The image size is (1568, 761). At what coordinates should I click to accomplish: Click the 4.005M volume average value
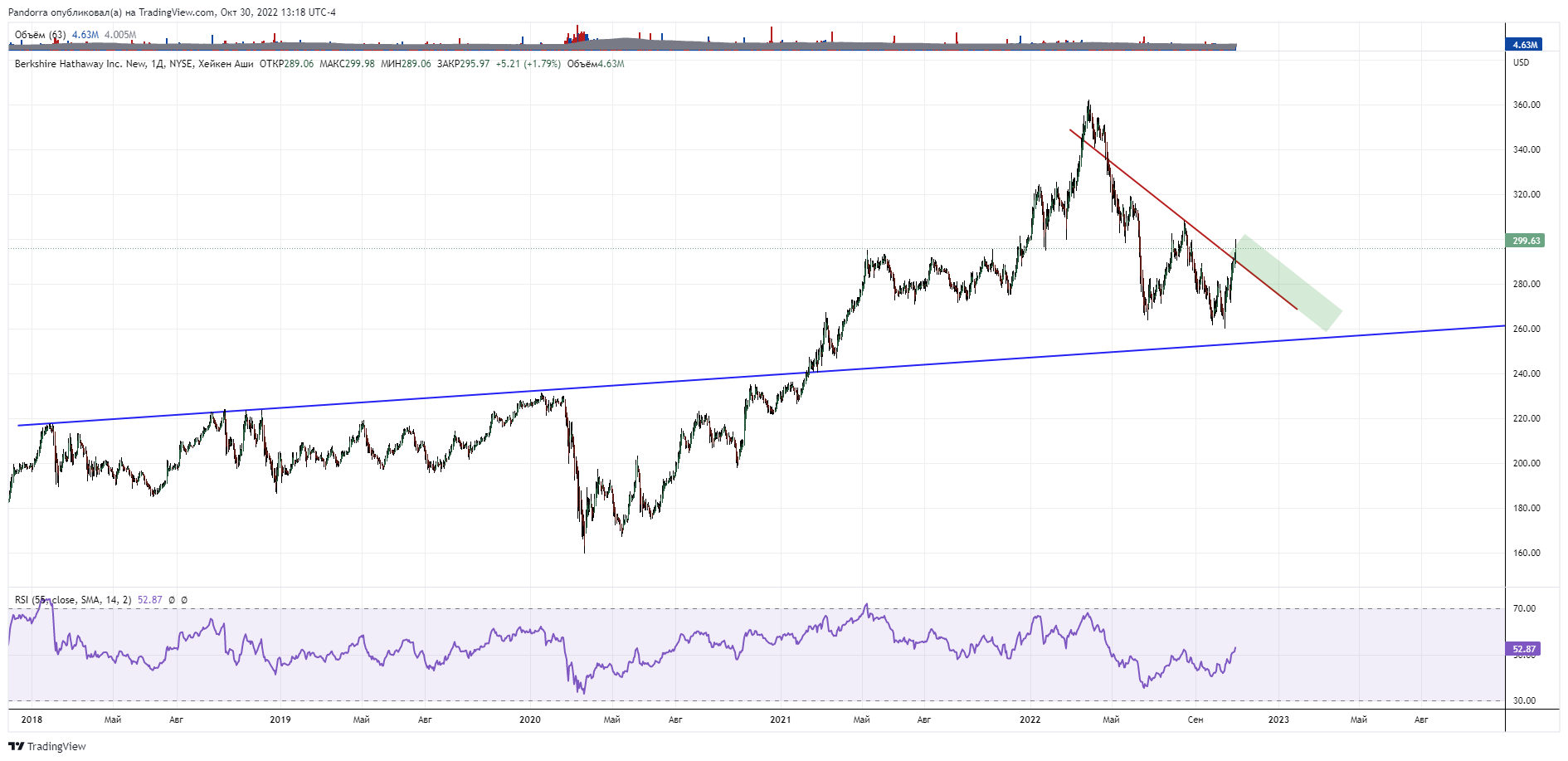[x=120, y=35]
